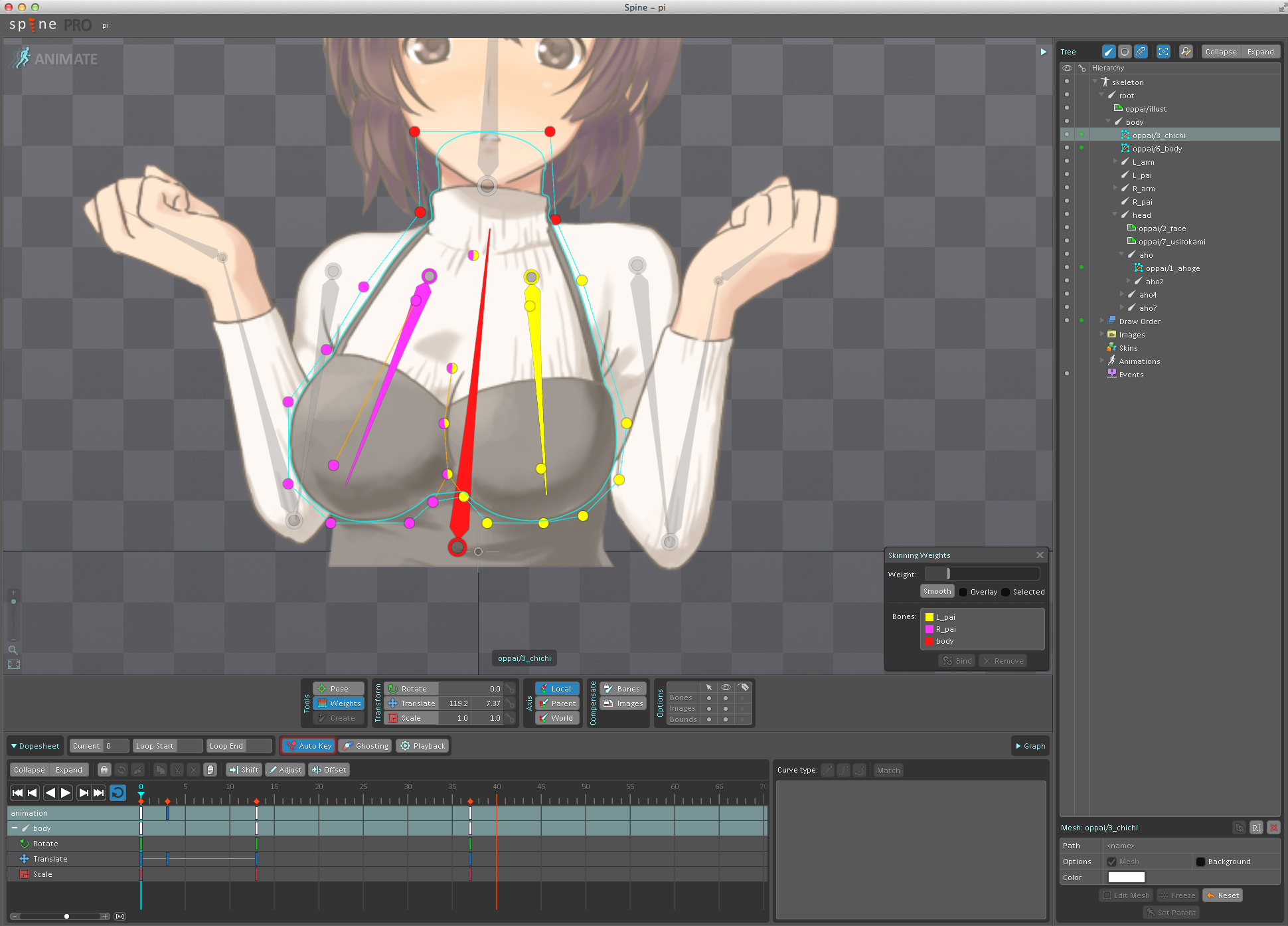Select the Rotate transform tool
This screenshot has height=926, width=1288.
[412, 689]
